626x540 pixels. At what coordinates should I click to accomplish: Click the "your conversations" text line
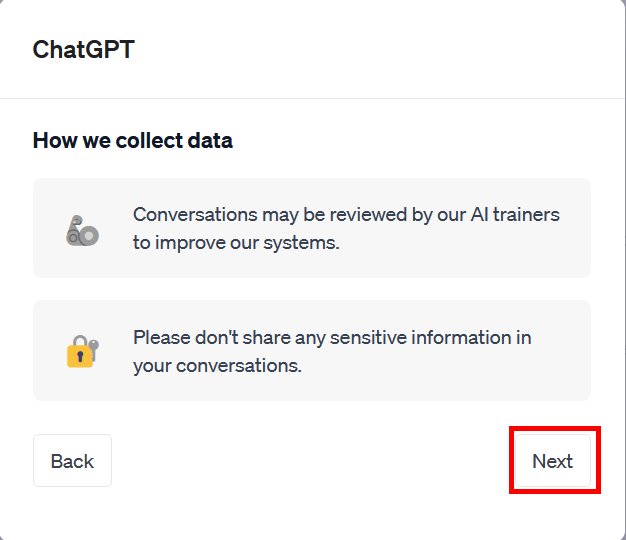click(217, 365)
